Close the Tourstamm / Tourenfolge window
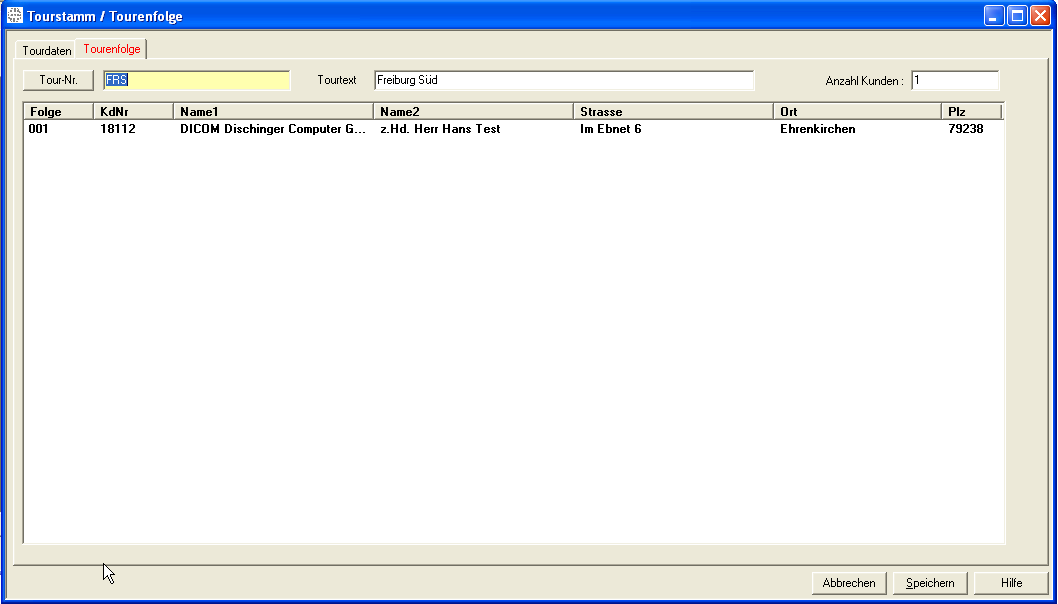The width and height of the screenshot is (1058, 604). point(1040,16)
